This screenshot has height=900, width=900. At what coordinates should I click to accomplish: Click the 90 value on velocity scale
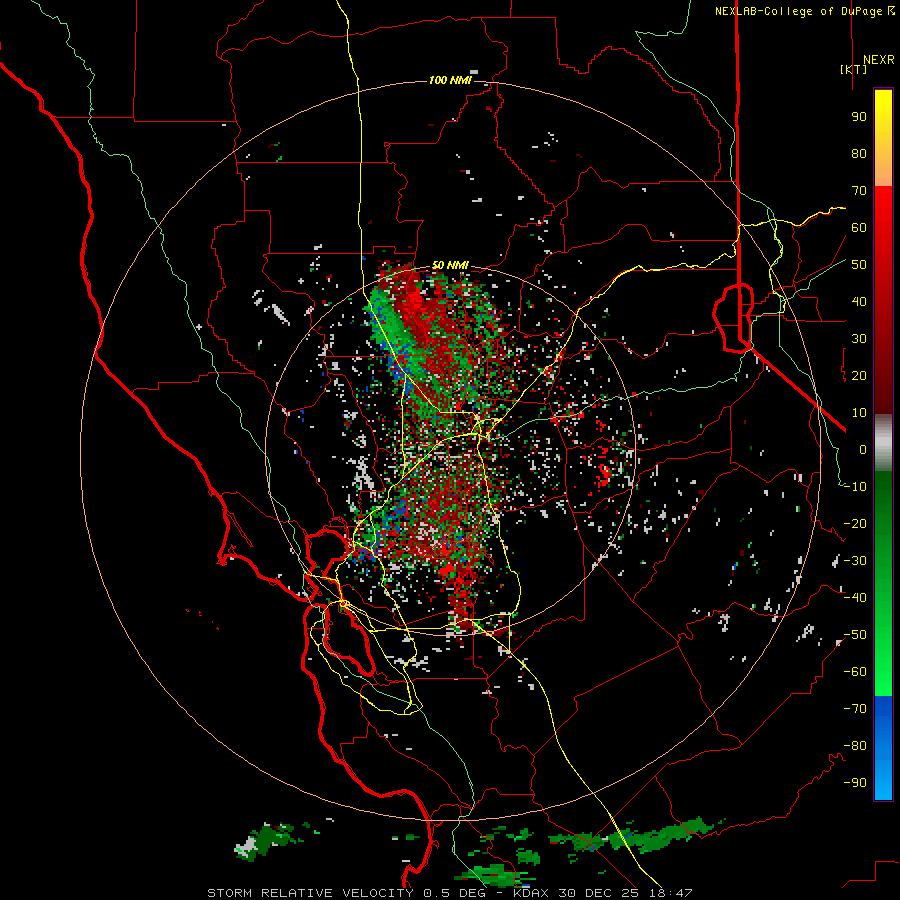[x=859, y=117]
